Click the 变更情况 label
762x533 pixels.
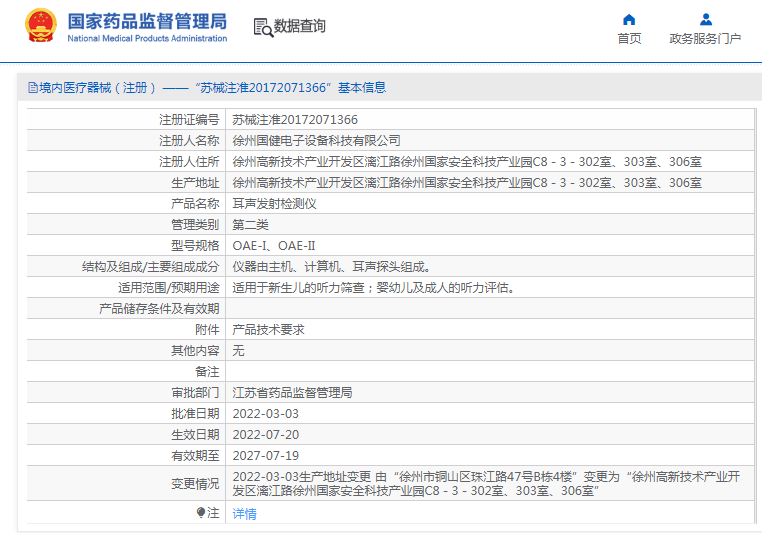(195, 483)
